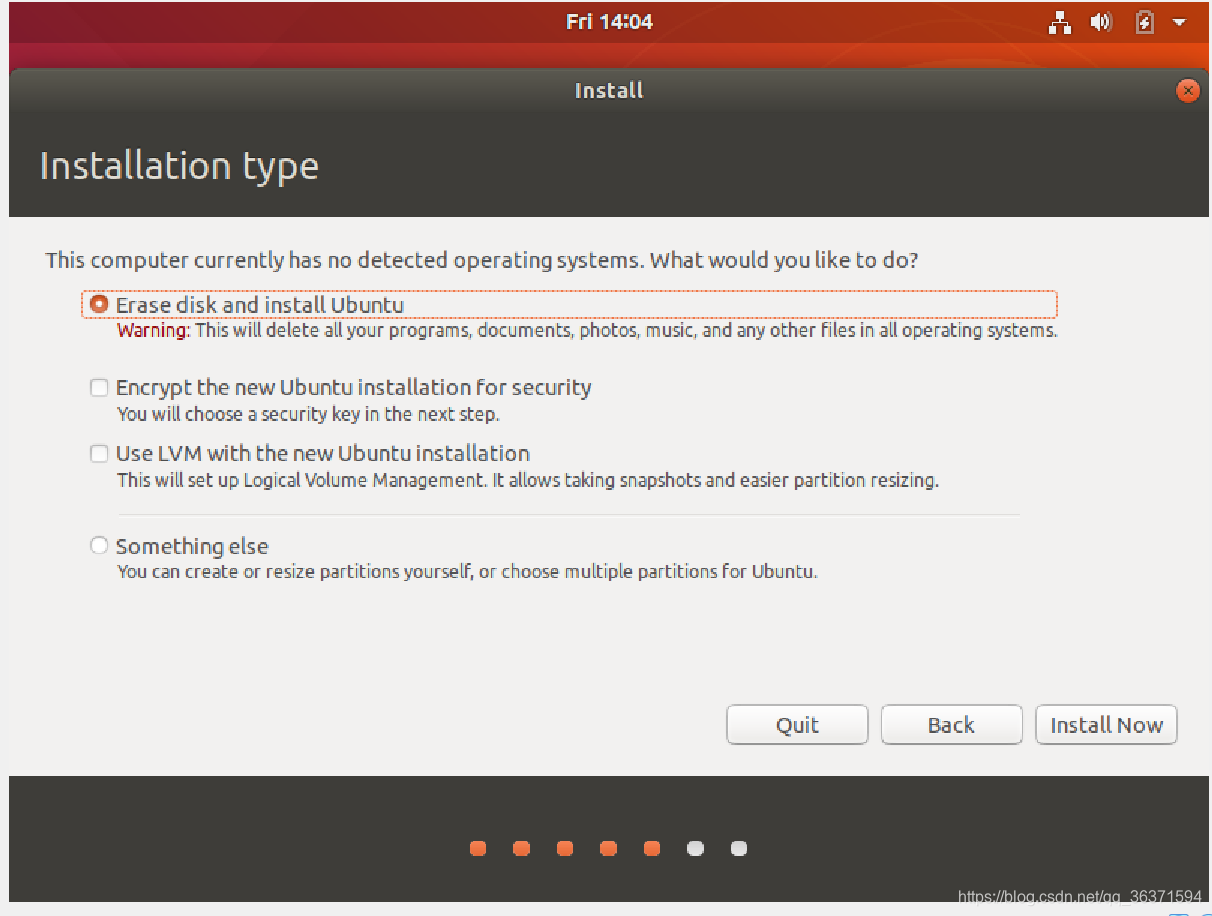Click the 'no detected operating systems' question text
This screenshot has width=1212, height=916.
(x=482, y=261)
